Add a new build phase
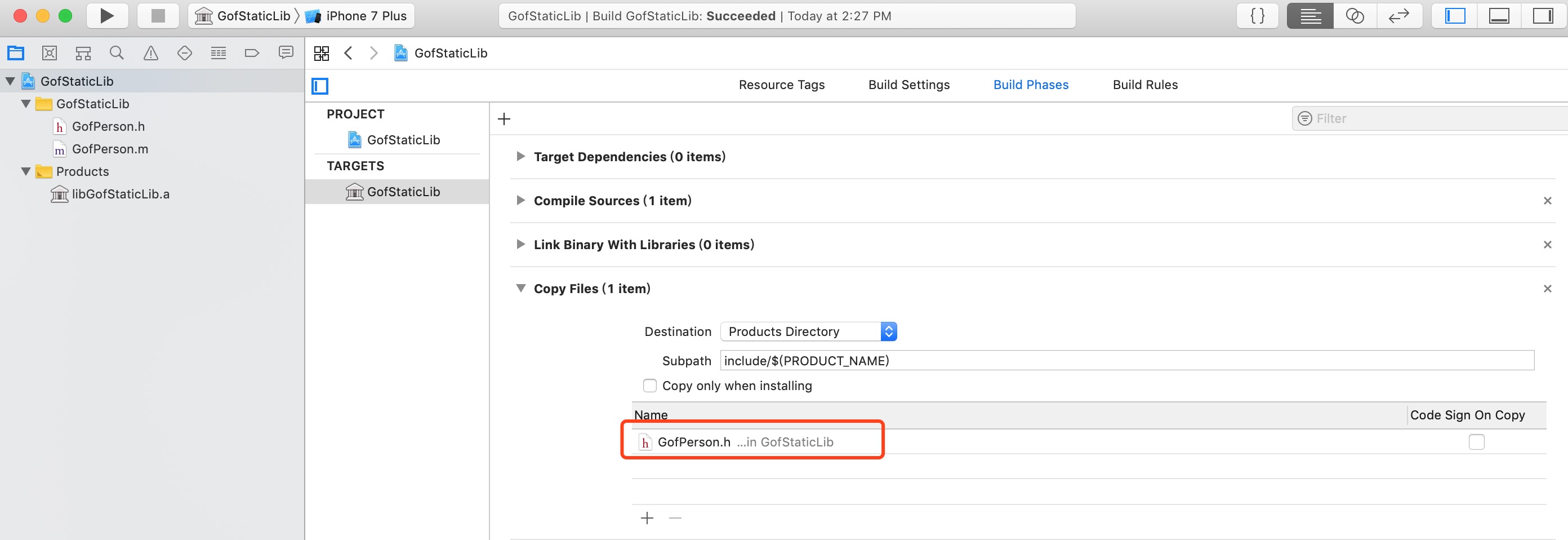Image resolution: width=1568 pixels, height=540 pixels. tap(504, 119)
